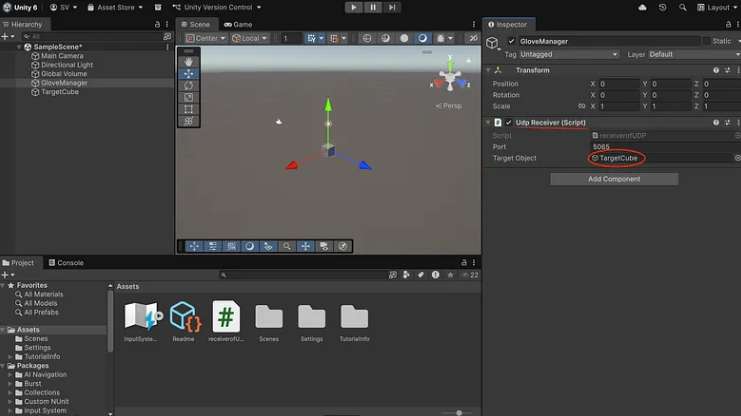Disable the Udp Receiver script checkbox
The width and height of the screenshot is (741, 416).
point(509,122)
